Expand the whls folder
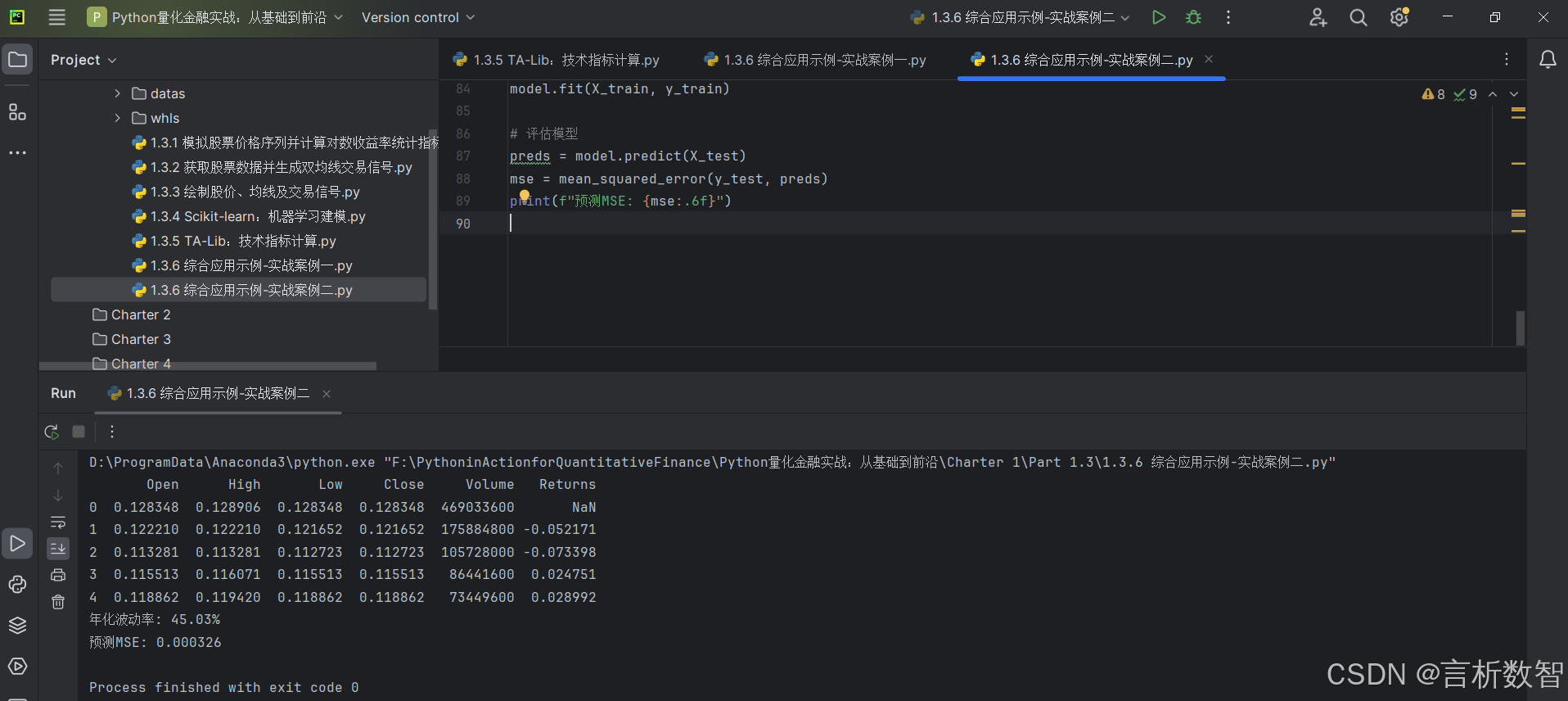 click(x=117, y=118)
